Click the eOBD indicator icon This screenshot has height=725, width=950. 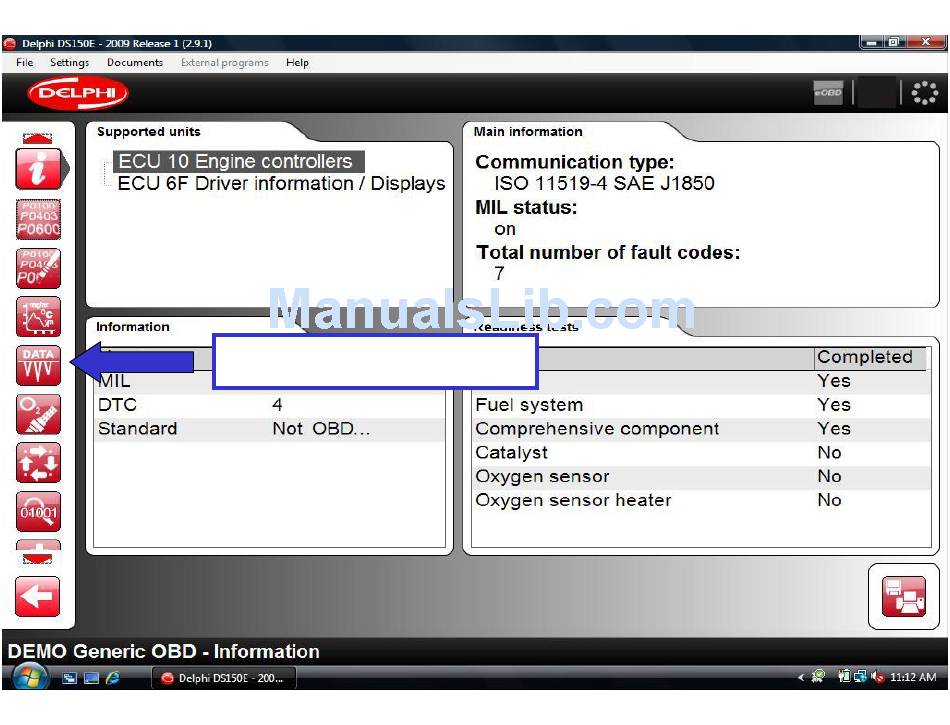coord(828,93)
